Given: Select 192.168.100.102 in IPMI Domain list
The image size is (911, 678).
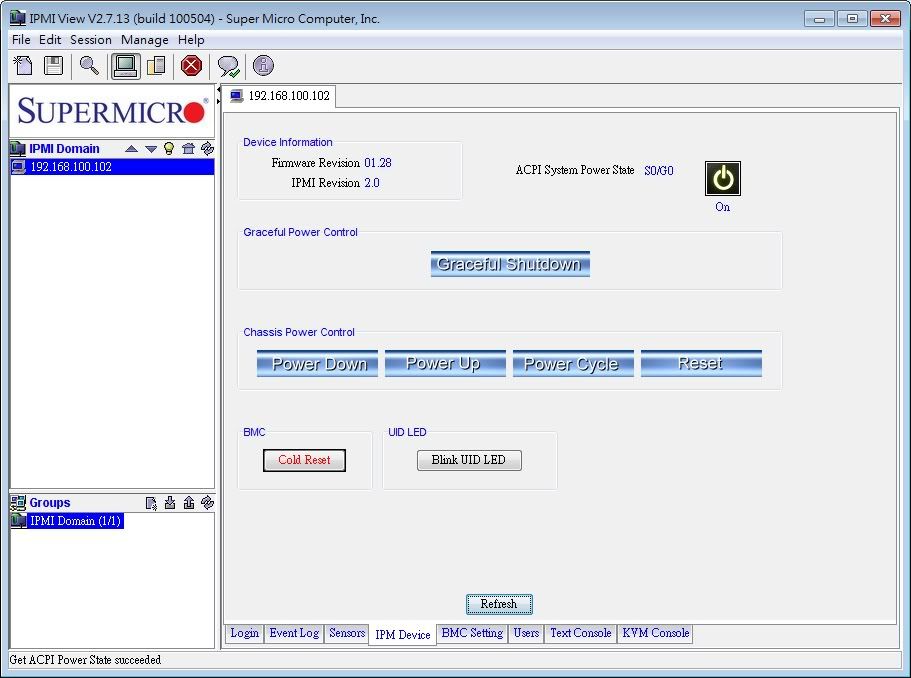Looking at the screenshot, I should (x=112, y=167).
